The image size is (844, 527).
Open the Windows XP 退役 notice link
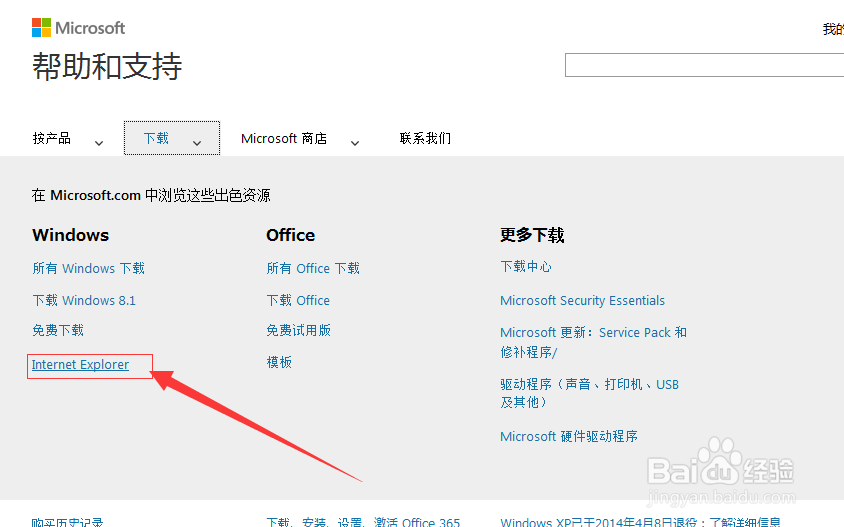pos(641,522)
